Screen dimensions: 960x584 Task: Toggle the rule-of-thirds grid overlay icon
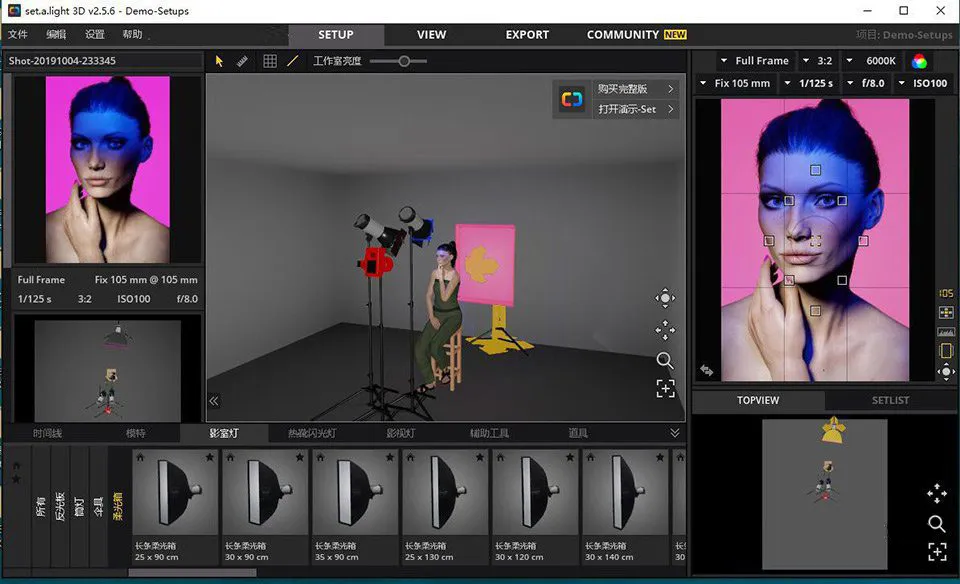[x=946, y=313]
